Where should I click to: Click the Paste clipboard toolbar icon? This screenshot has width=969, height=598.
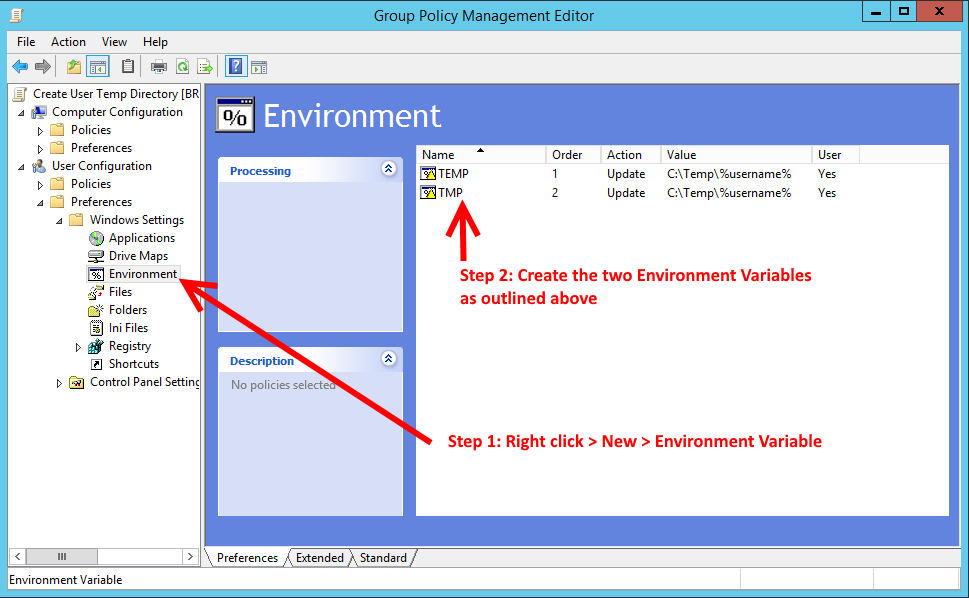pos(127,66)
